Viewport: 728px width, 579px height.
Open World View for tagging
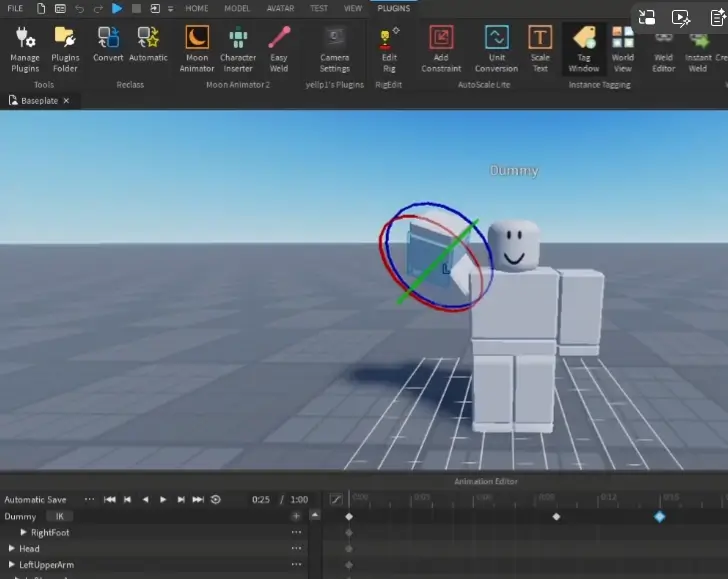[x=623, y=49]
